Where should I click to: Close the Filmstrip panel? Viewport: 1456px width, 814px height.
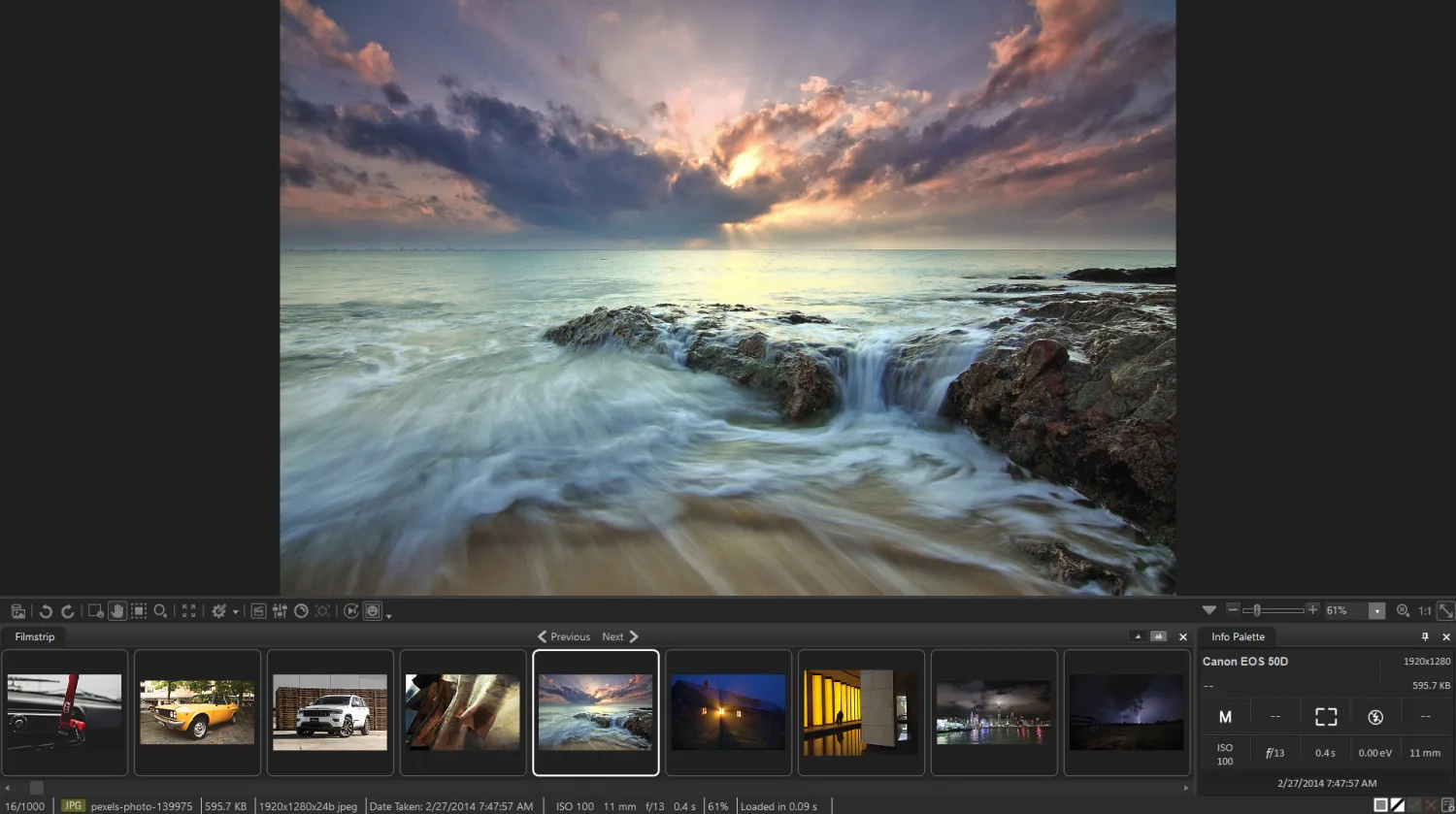click(x=1182, y=637)
